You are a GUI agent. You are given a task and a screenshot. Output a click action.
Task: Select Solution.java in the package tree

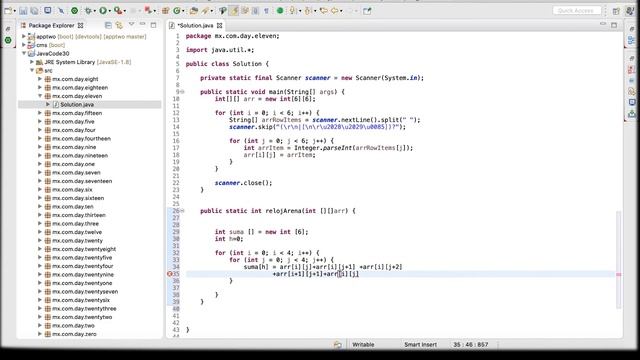[77, 104]
